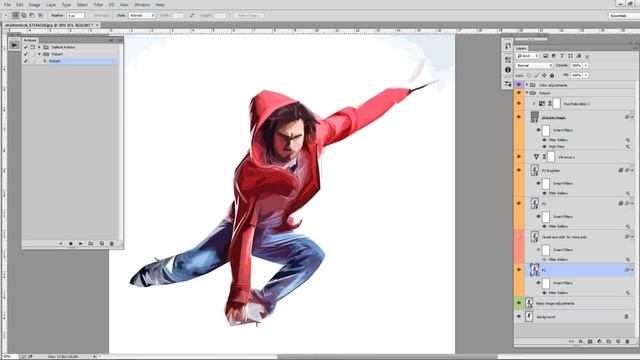Open the Window menu

pyautogui.click(x=142, y=4)
